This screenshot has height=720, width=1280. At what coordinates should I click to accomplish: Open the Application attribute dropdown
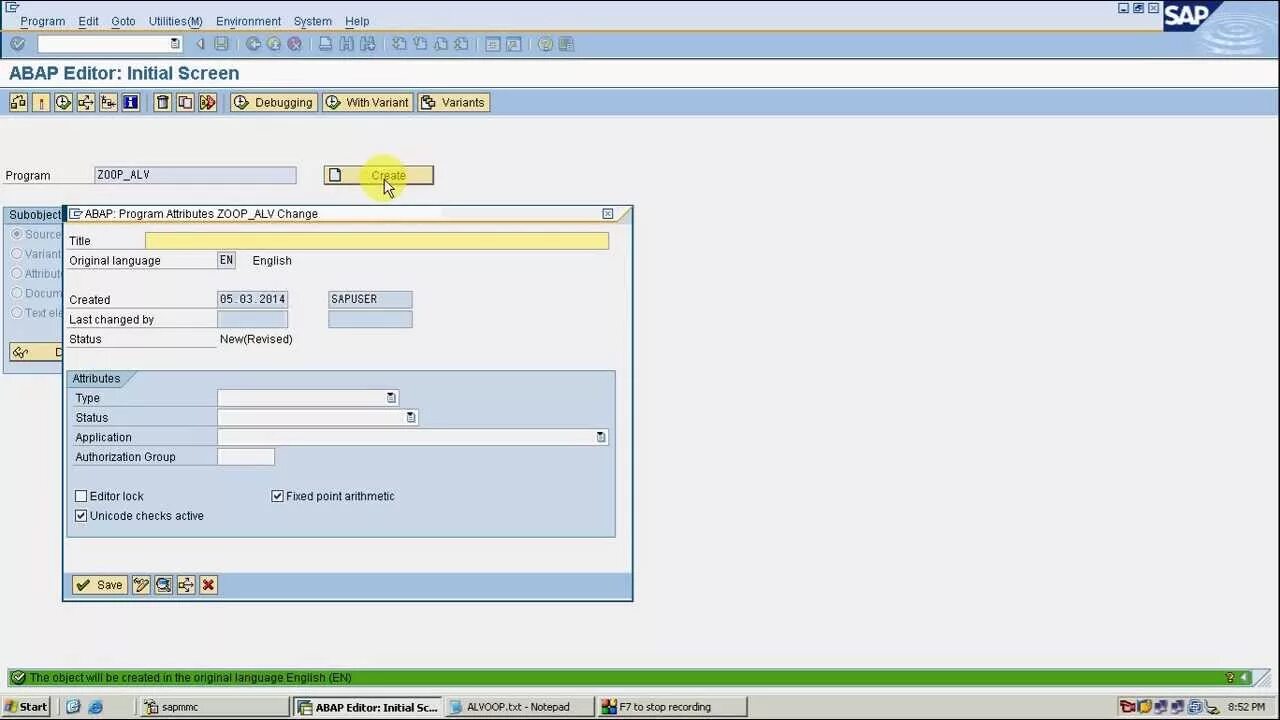pyautogui.click(x=601, y=437)
